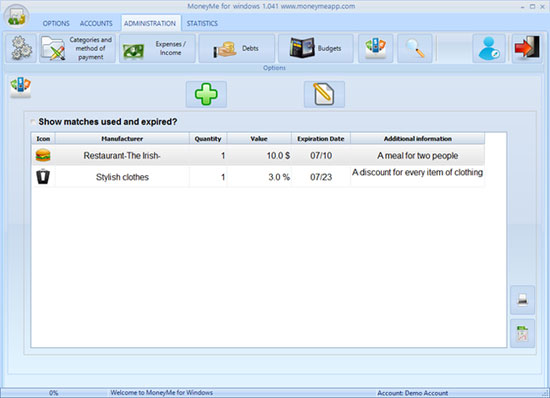Open the settings gears icon
550x398 pixels.
[21, 48]
